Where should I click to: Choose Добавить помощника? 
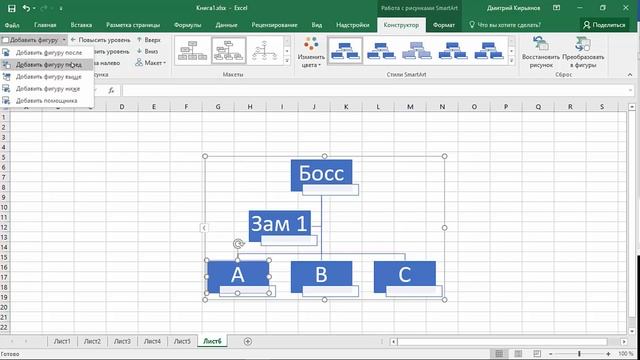(x=46, y=100)
